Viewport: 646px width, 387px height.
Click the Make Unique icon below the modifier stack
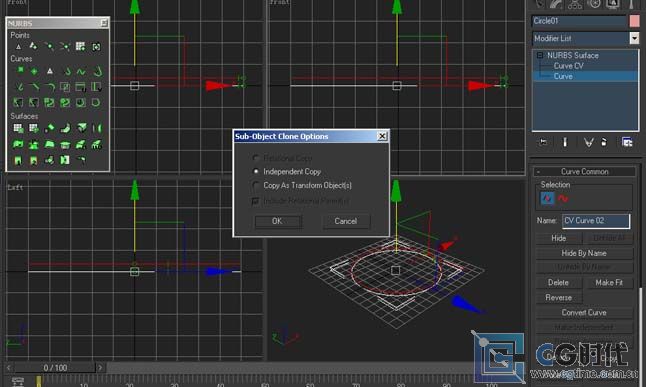[588, 143]
